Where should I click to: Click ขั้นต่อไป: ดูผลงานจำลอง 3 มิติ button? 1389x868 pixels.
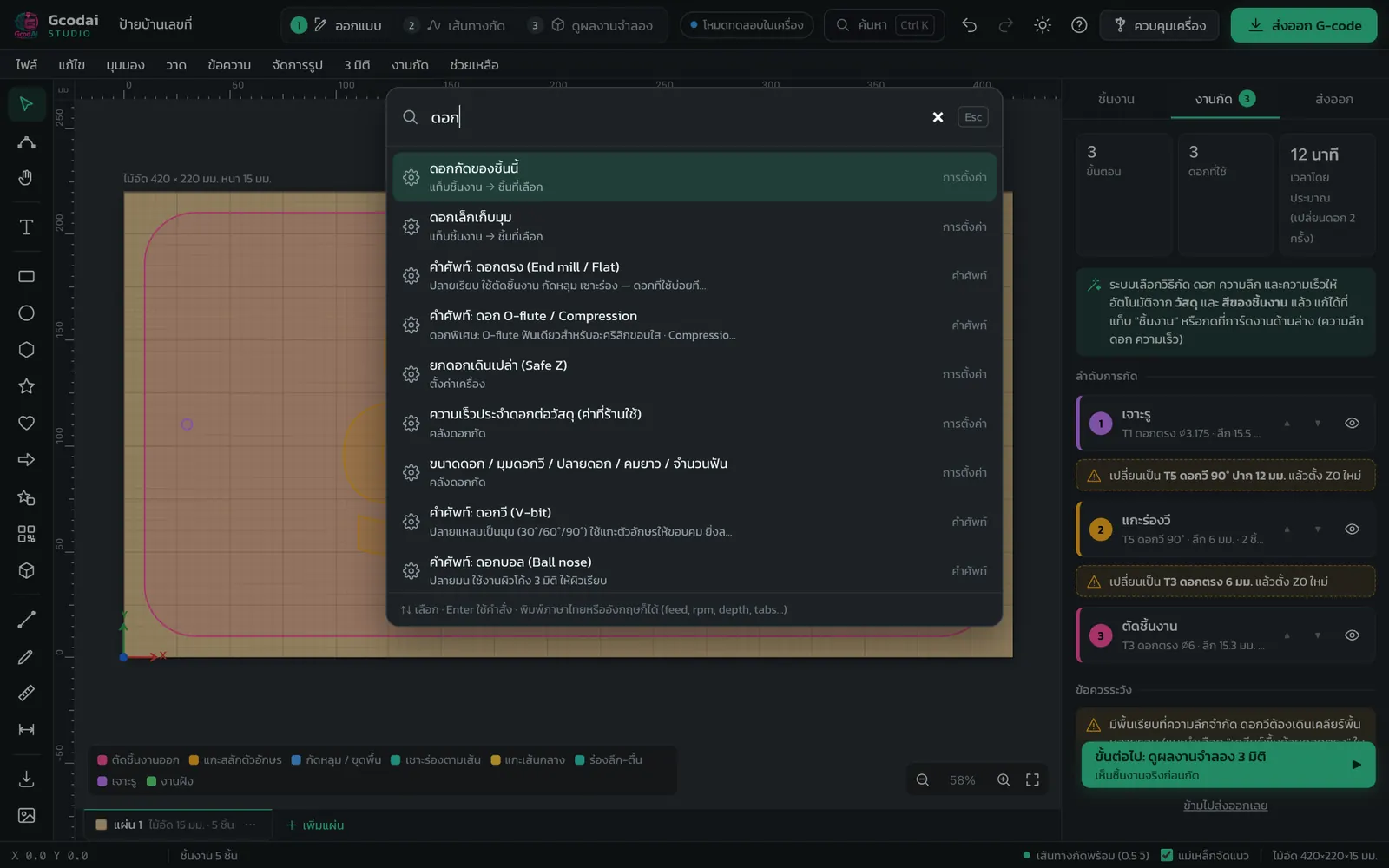(x=1228, y=765)
